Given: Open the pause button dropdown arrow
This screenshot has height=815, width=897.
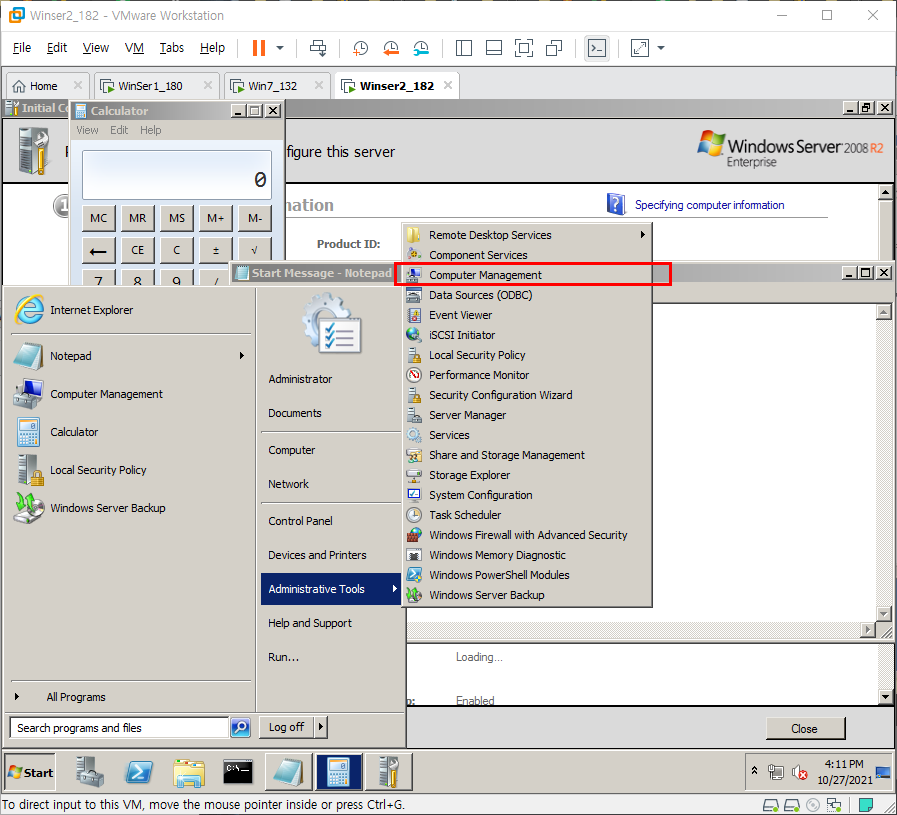Looking at the screenshot, I should coord(280,48).
